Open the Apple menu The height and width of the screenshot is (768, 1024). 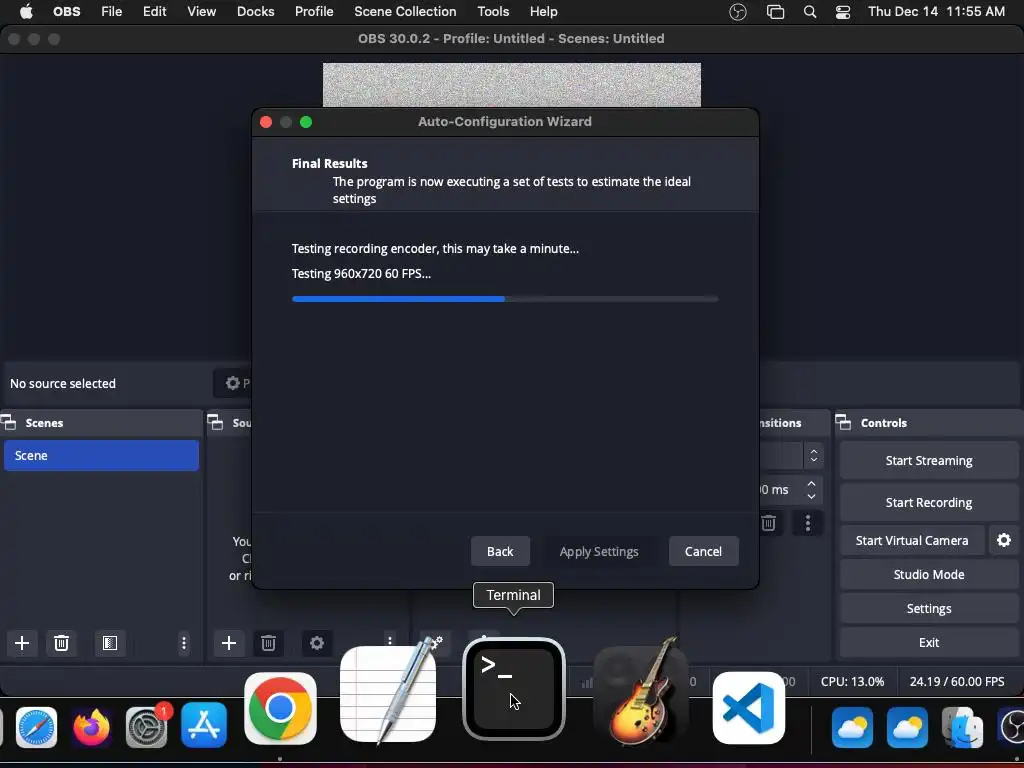click(26, 12)
